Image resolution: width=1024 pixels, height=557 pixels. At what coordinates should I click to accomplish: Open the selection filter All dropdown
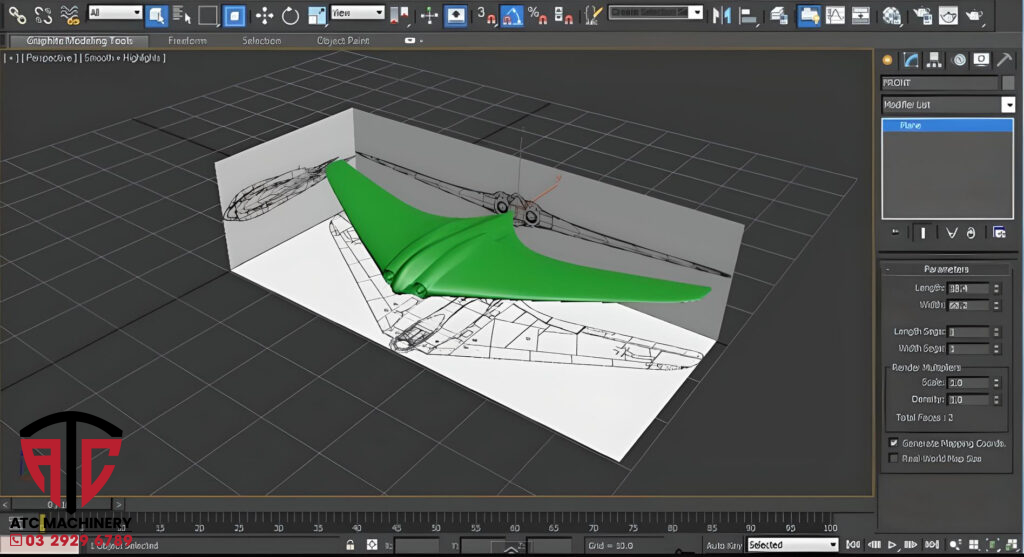pyautogui.click(x=114, y=14)
